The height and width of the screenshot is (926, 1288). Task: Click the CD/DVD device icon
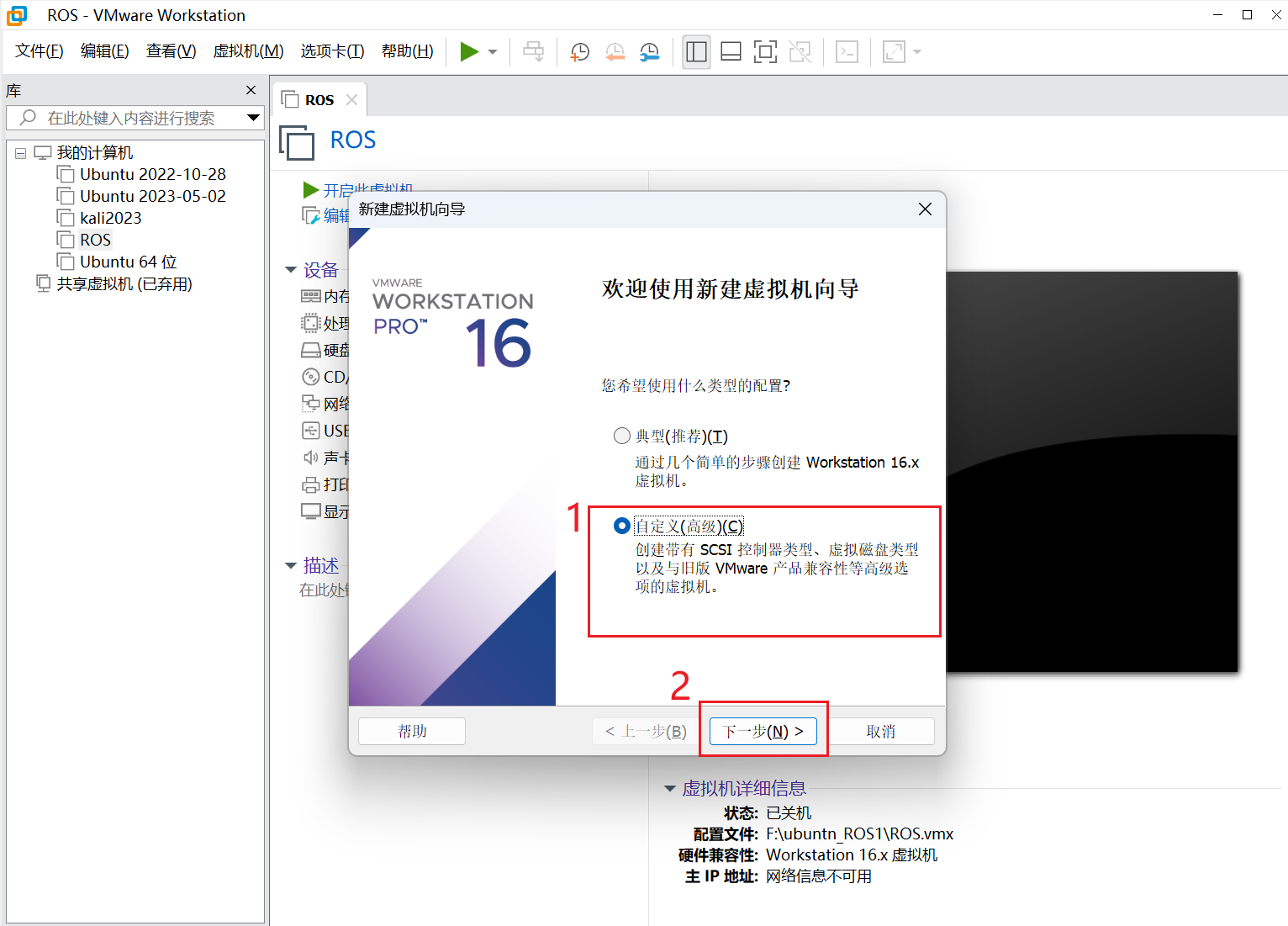click(x=310, y=377)
